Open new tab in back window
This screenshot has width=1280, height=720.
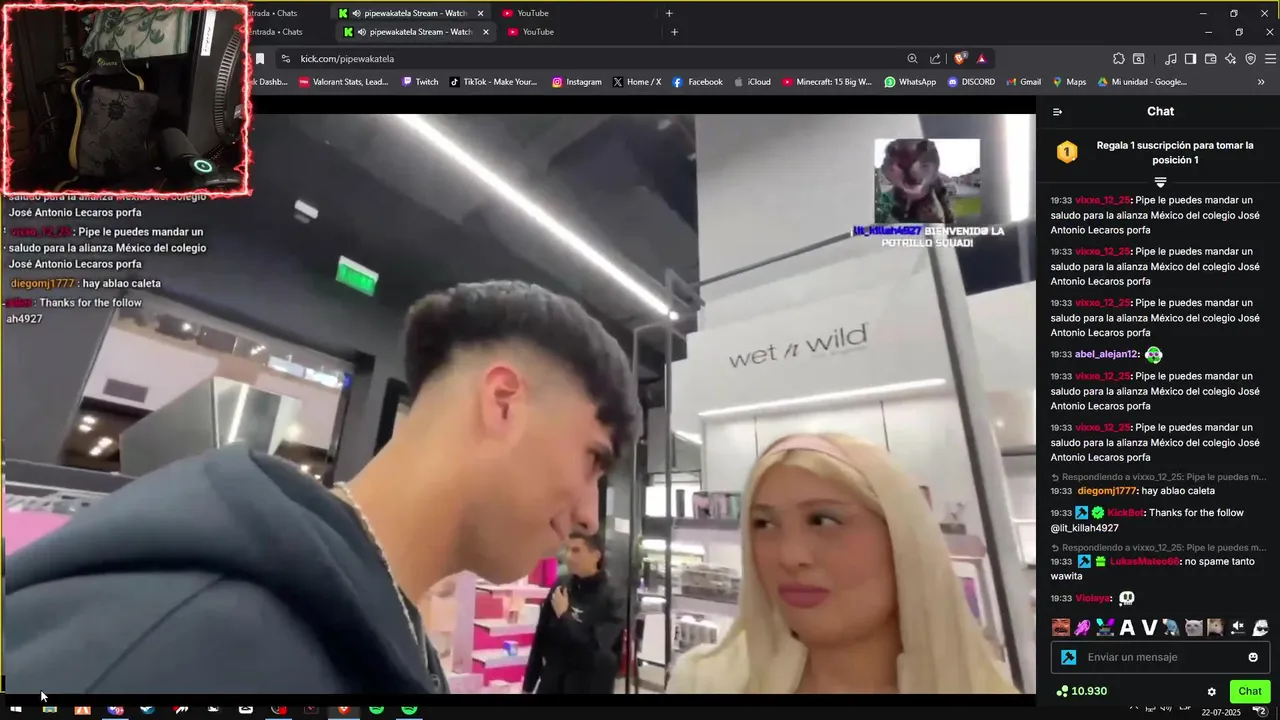tap(669, 13)
